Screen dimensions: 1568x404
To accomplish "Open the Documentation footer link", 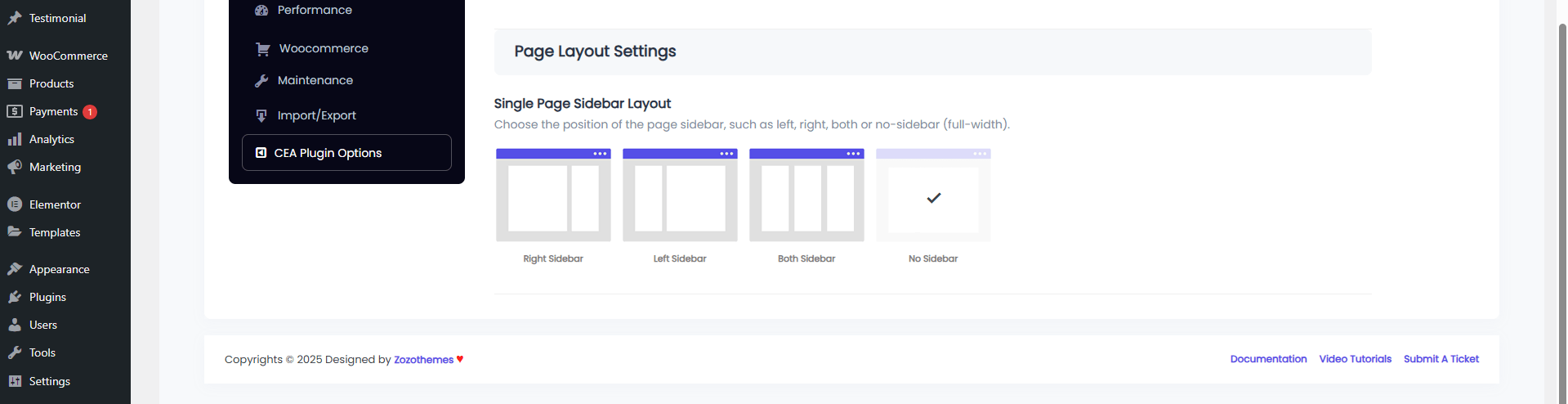I will [1268, 359].
